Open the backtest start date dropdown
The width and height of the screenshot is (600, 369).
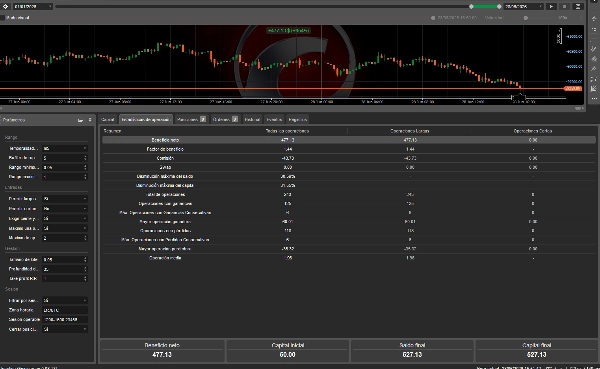pos(33,7)
